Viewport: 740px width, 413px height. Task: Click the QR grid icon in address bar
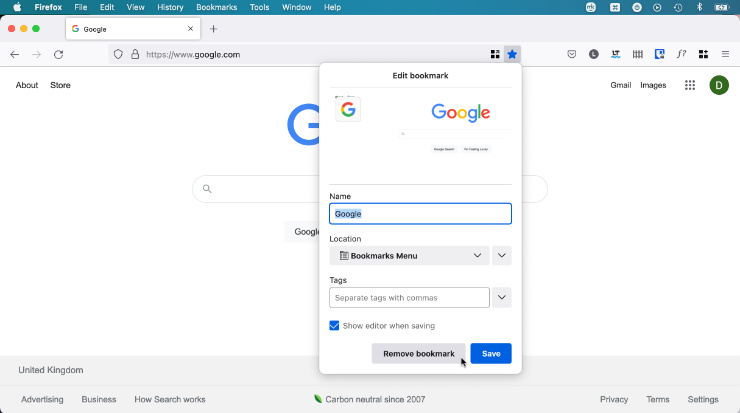[495, 54]
